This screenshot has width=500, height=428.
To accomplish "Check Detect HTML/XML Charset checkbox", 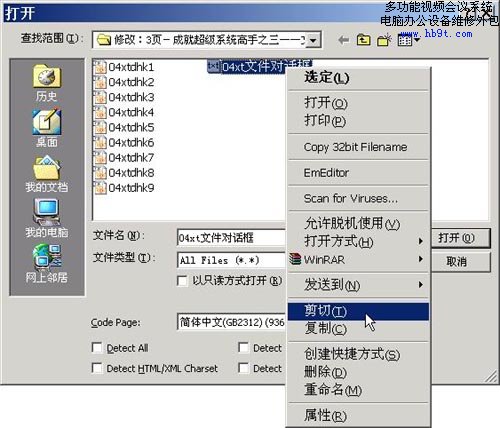I will (x=97, y=368).
